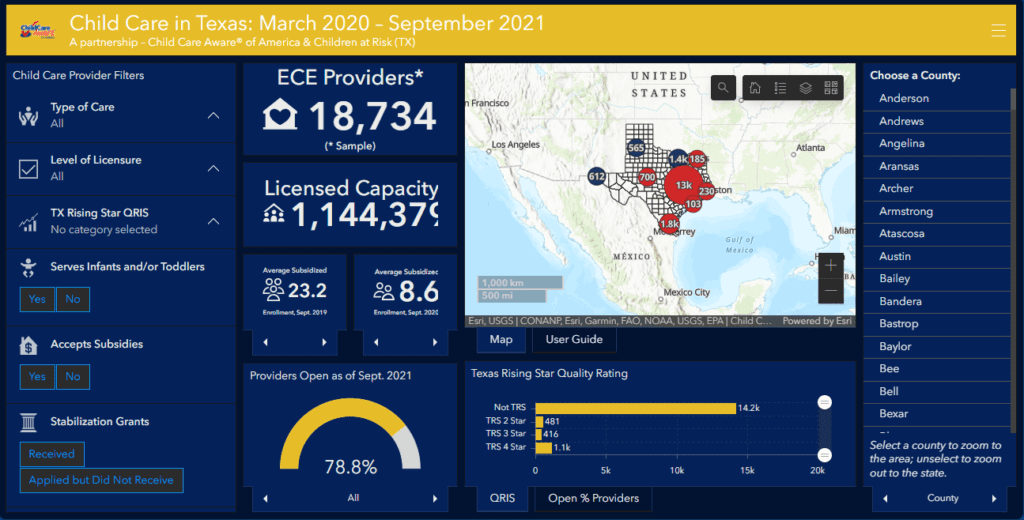Zoom in on the map
The height and width of the screenshot is (520, 1024).
tap(831, 266)
